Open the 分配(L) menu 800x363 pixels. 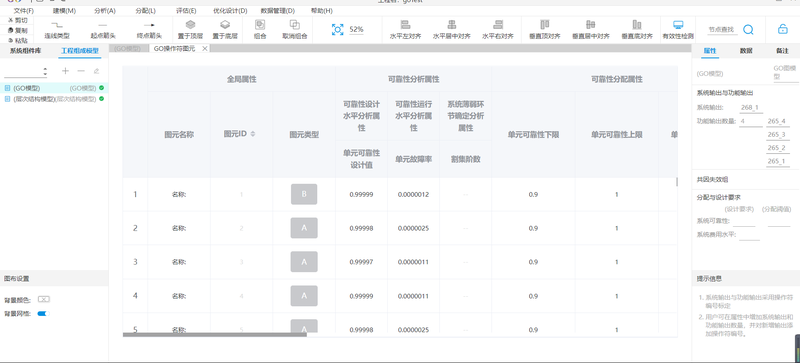[146, 10]
